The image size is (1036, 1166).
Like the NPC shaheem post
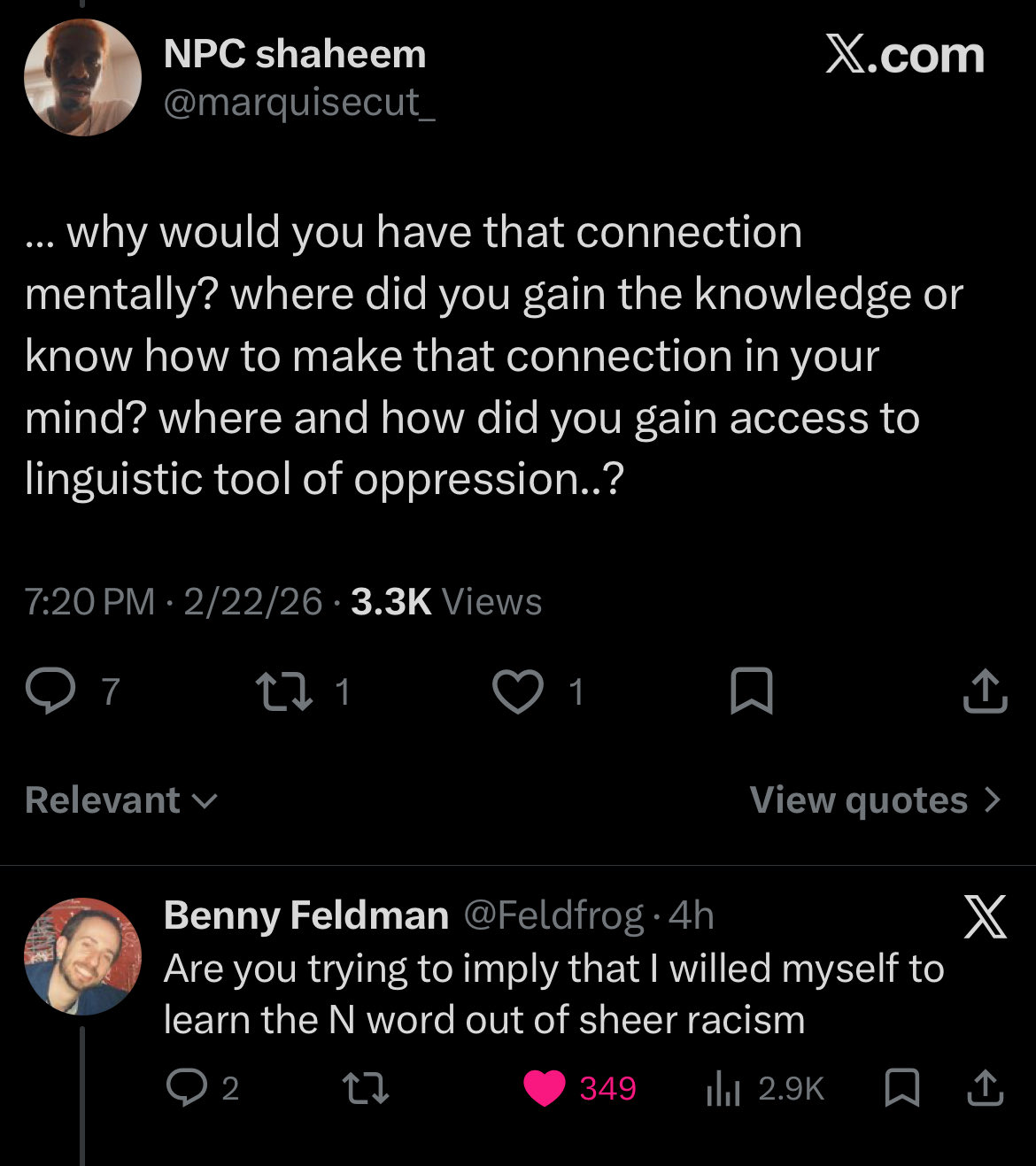518,691
